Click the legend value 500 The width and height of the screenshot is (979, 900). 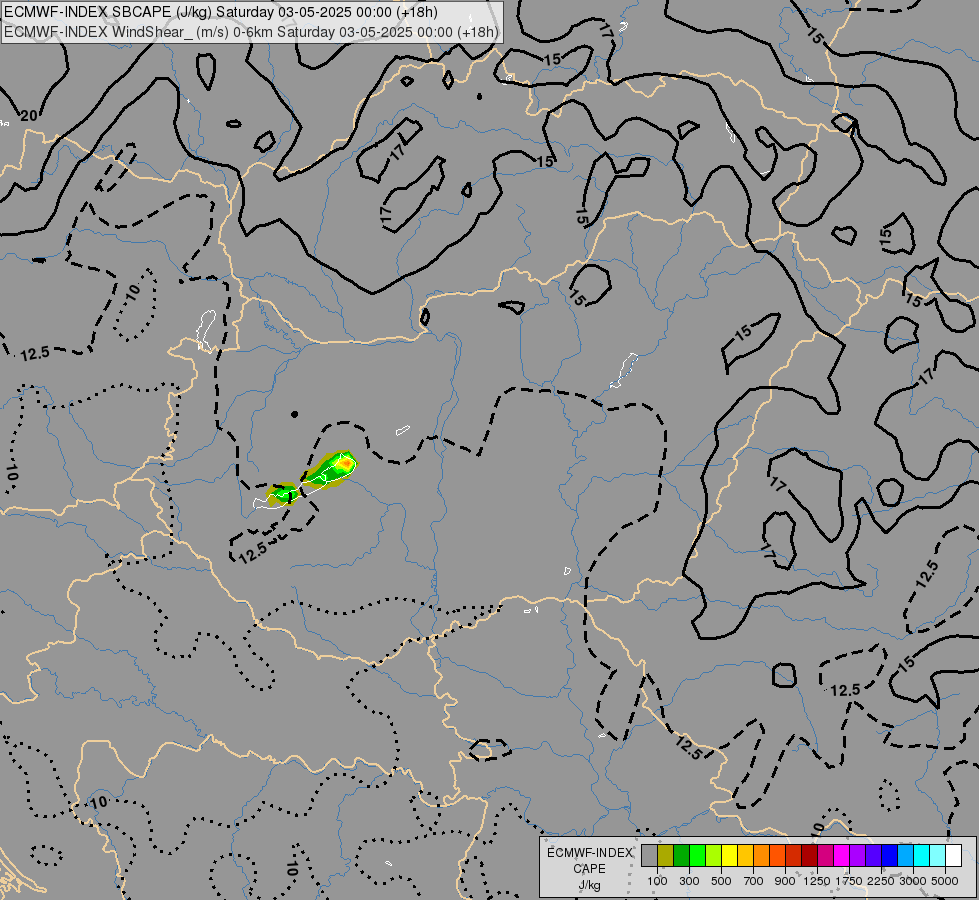click(x=721, y=881)
